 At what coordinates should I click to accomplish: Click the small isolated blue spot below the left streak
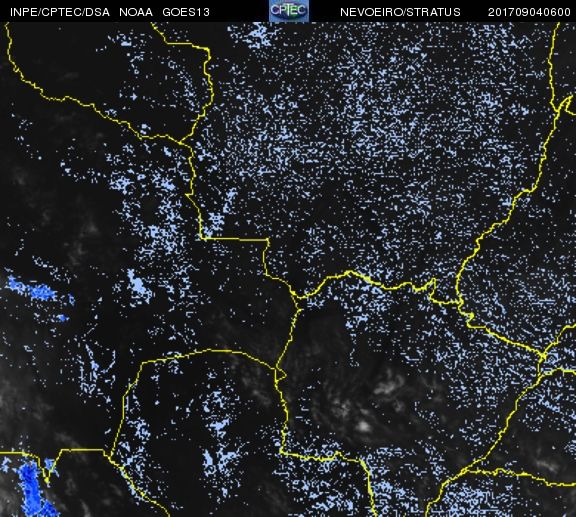[62, 318]
